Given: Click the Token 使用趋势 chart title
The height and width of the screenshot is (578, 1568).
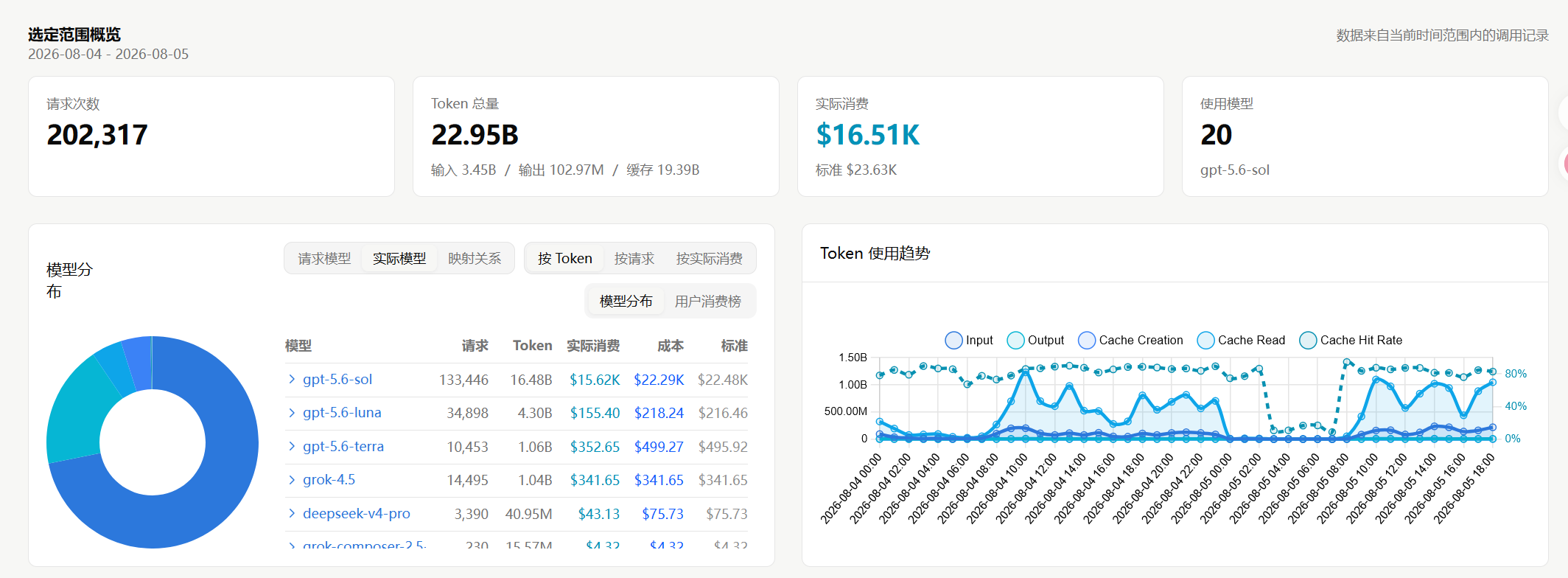Looking at the screenshot, I should click(x=875, y=253).
